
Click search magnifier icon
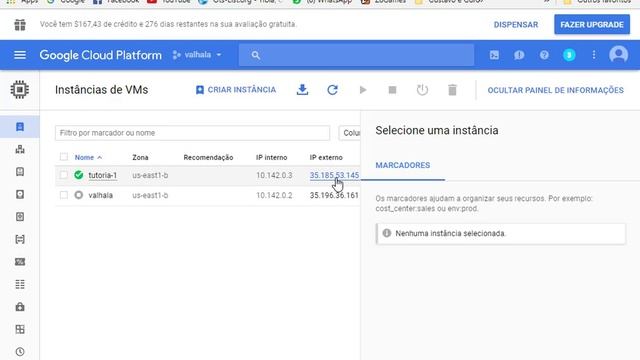click(256, 55)
